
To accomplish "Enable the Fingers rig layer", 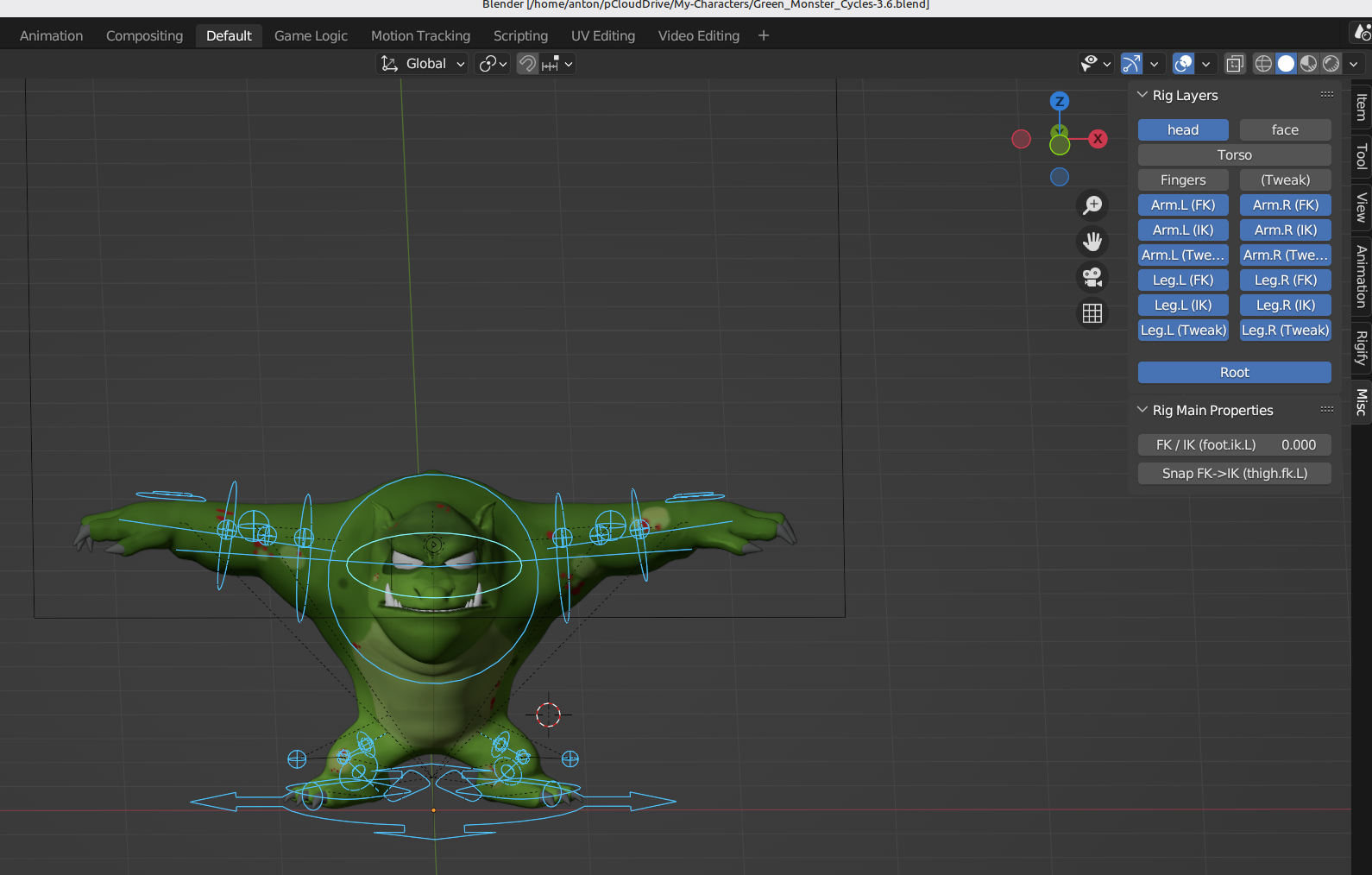I will (1183, 180).
